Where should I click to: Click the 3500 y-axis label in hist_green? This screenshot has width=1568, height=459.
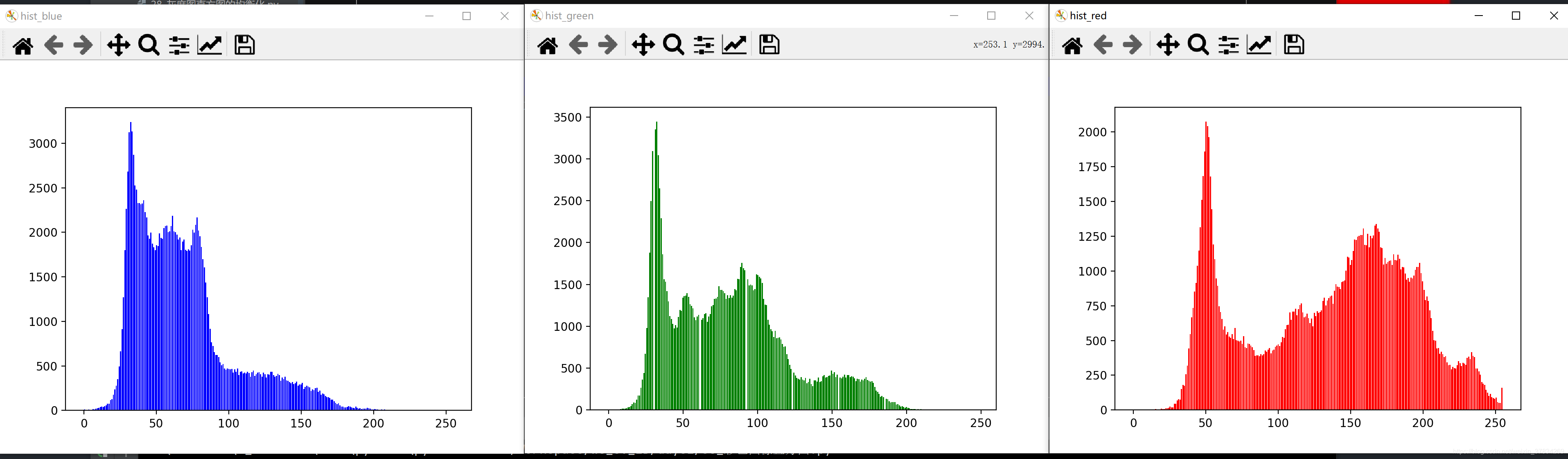pos(567,118)
